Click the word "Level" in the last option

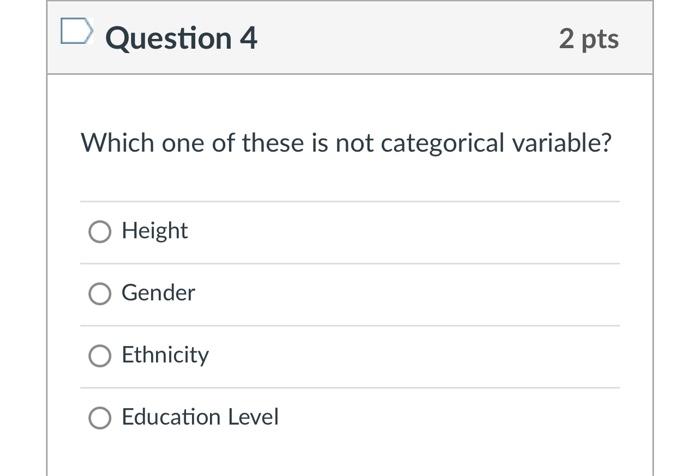click(253, 417)
